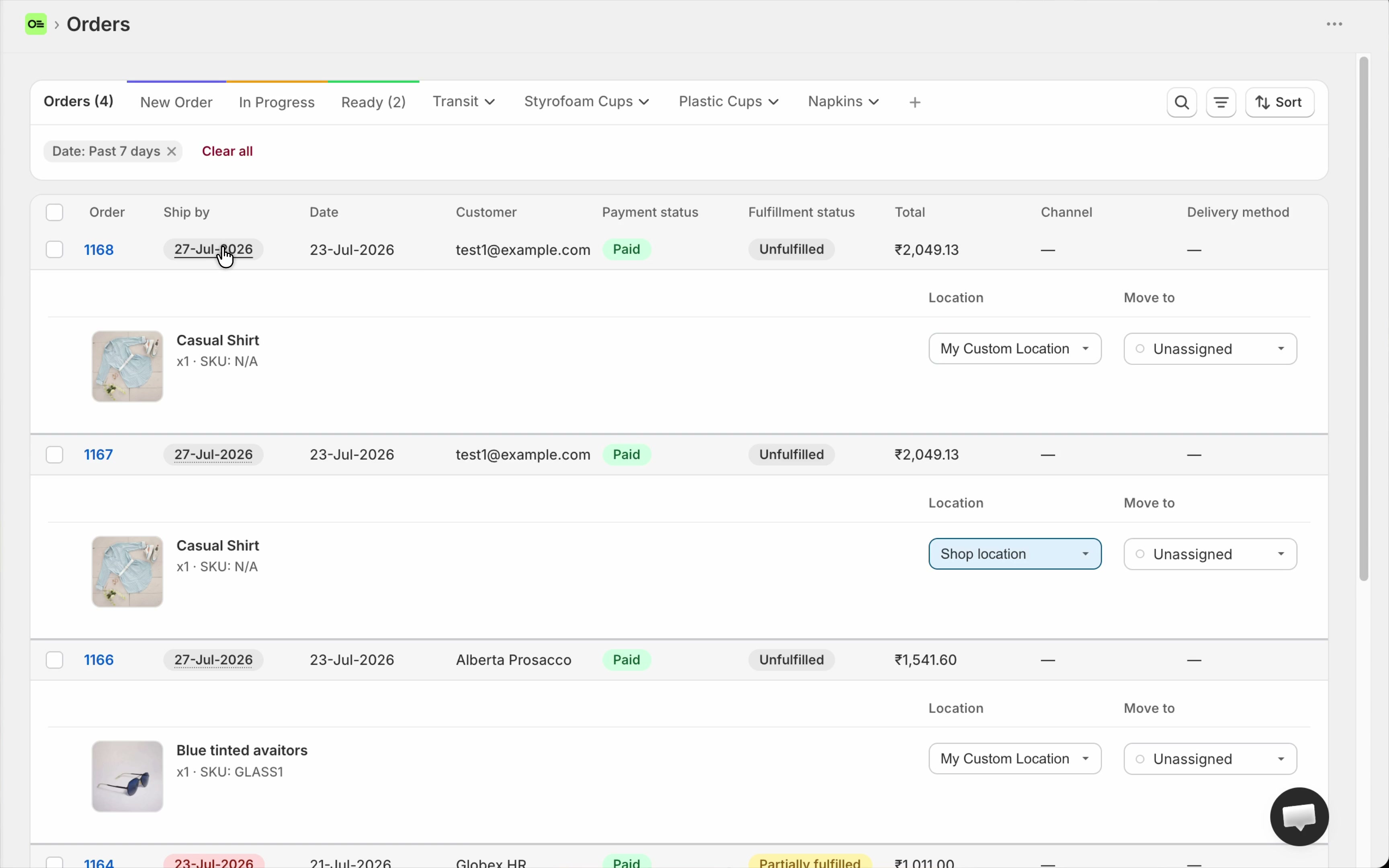Viewport: 1389px width, 868px height.
Task: Remove the Date: Past 7 days filter
Action: point(171,151)
